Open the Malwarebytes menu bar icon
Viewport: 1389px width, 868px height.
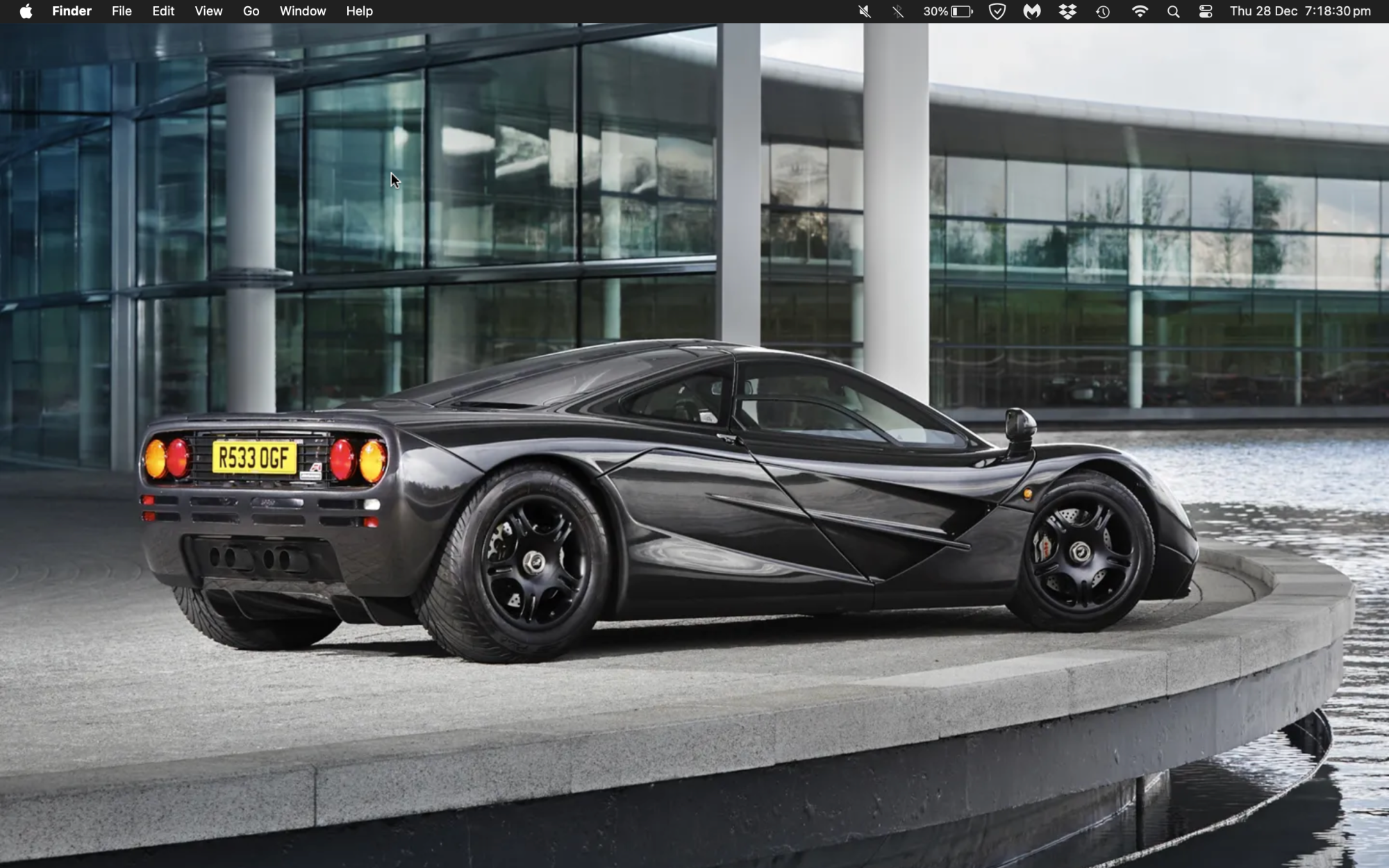click(1032, 11)
